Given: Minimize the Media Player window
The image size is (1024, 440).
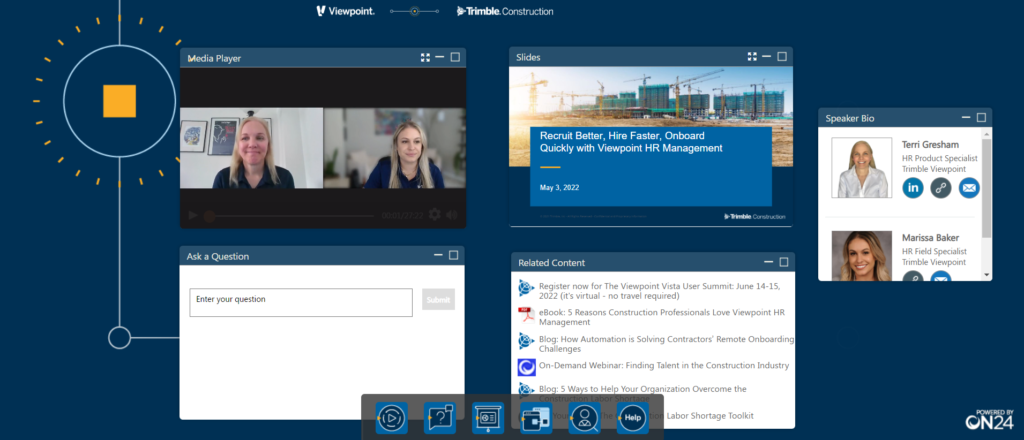Looking at the screenshot, I should click(440, 57).
